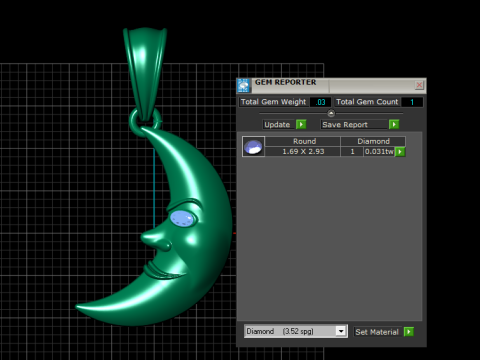
Task: Click the Total Gem Weight value .03
Action: [320, 102]
